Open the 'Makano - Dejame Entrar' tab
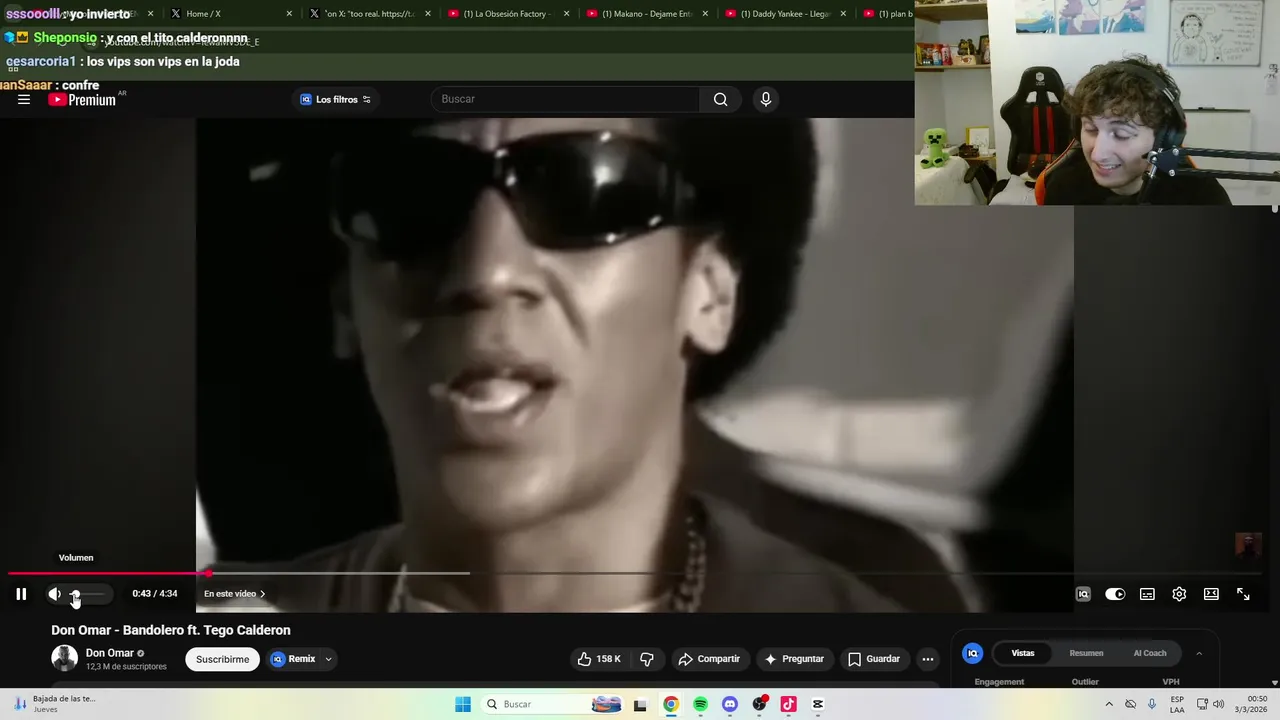Image resolution: width=1280 pixels, height=720 pixels. [x=647, y=14]
